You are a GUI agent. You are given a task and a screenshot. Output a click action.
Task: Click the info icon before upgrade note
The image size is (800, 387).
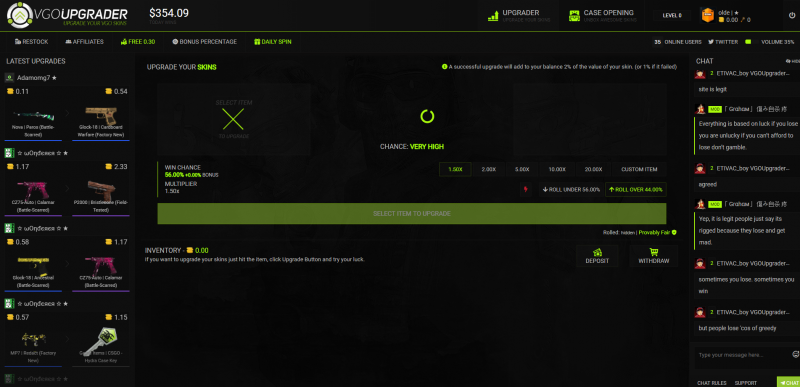(444, 67)
